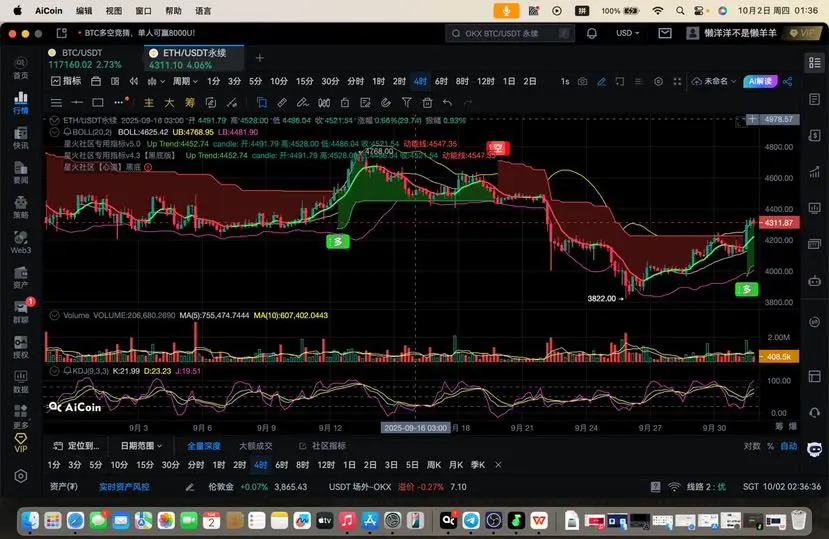
Task: Lock drawings with the padlock icon
Action: tap(345, 103)
